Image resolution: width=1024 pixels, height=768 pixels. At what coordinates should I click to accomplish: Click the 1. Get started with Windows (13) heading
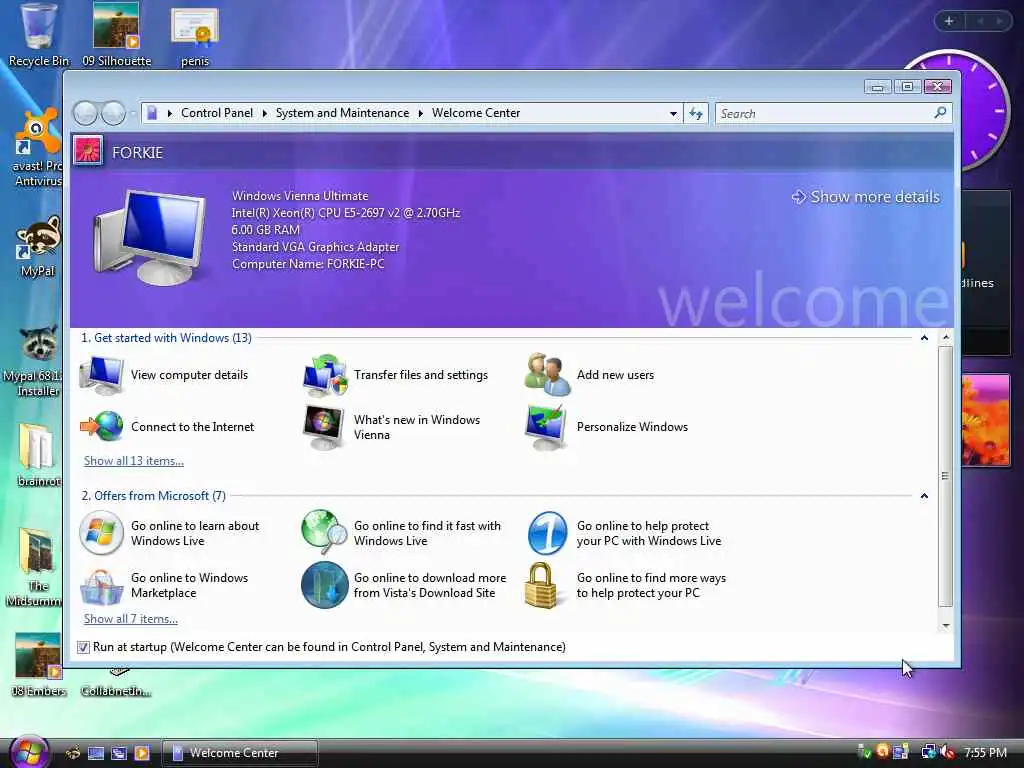[167, 338]
